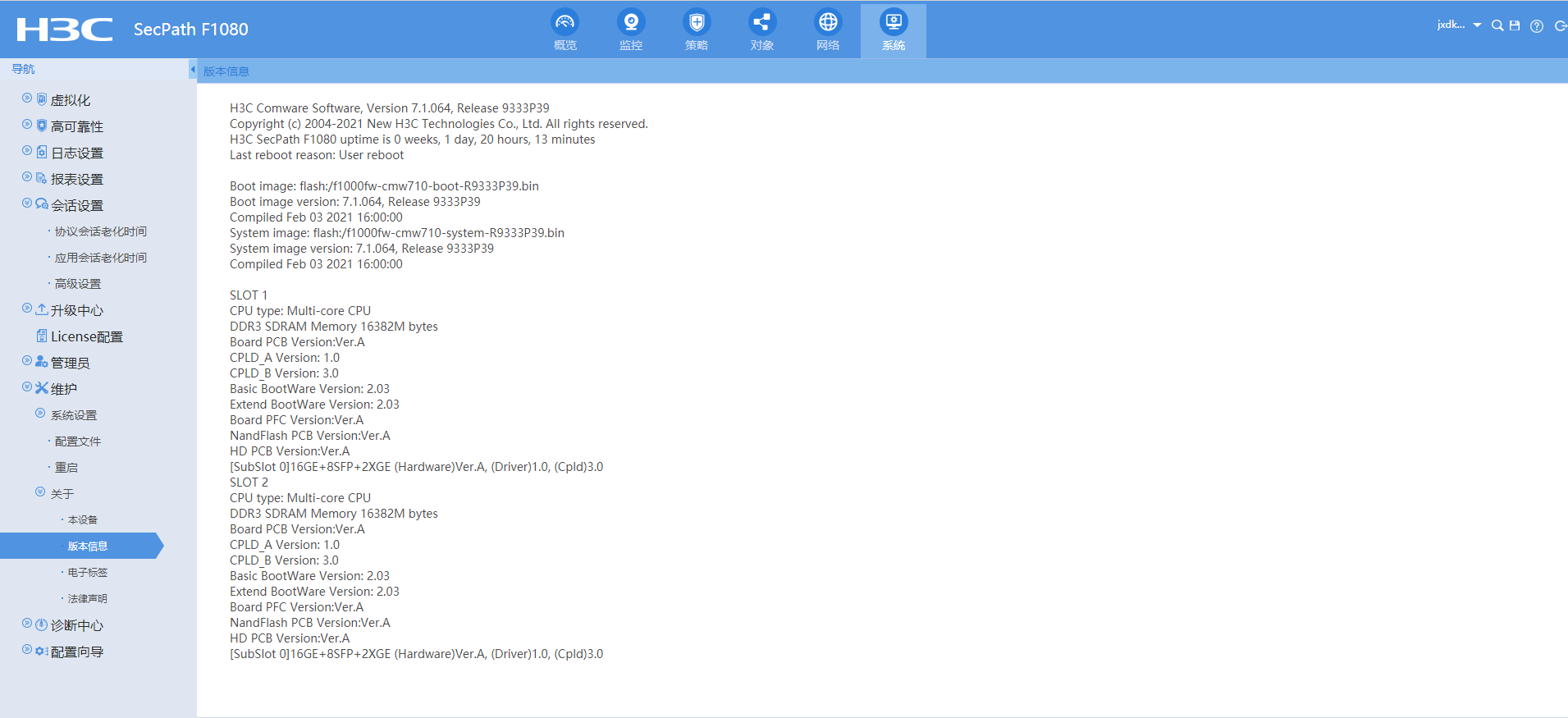Click the SecPath F1080 product title
Viewport: 1568px width, 718px height.
191,30
